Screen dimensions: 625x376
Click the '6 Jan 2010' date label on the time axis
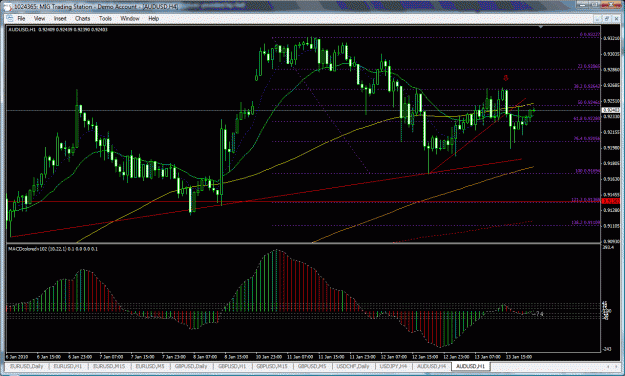(17, 357)
